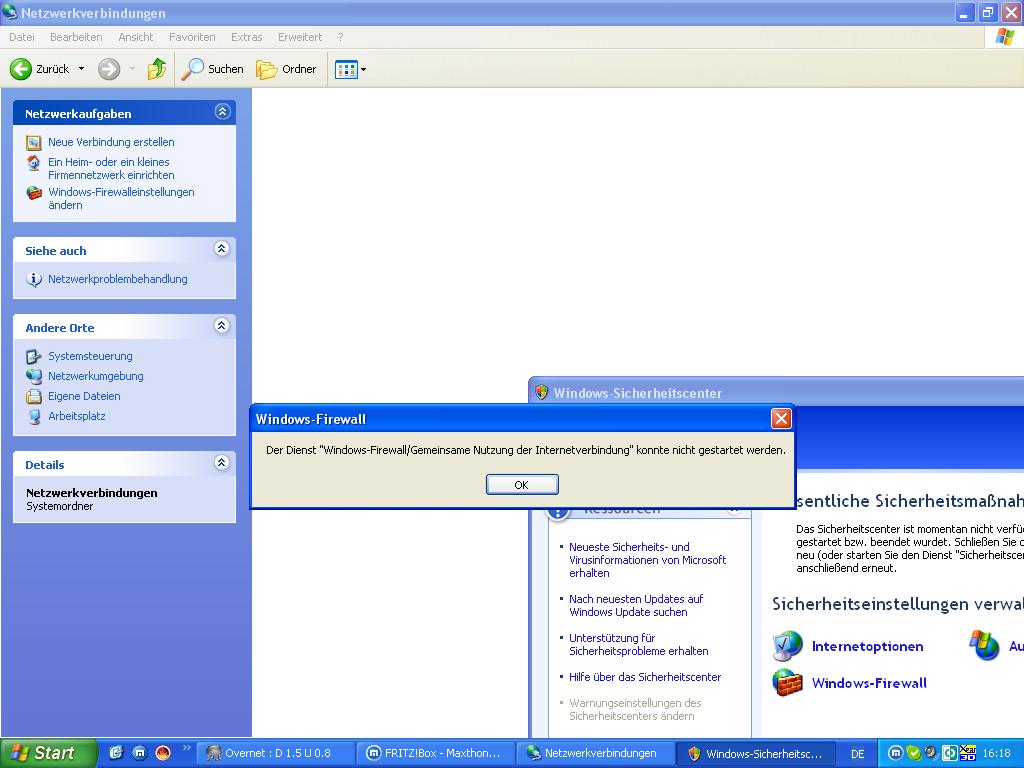Screen dimensions: 1024x768
Task: Click the grey forward arrow icon
Action: pos(109,69)
